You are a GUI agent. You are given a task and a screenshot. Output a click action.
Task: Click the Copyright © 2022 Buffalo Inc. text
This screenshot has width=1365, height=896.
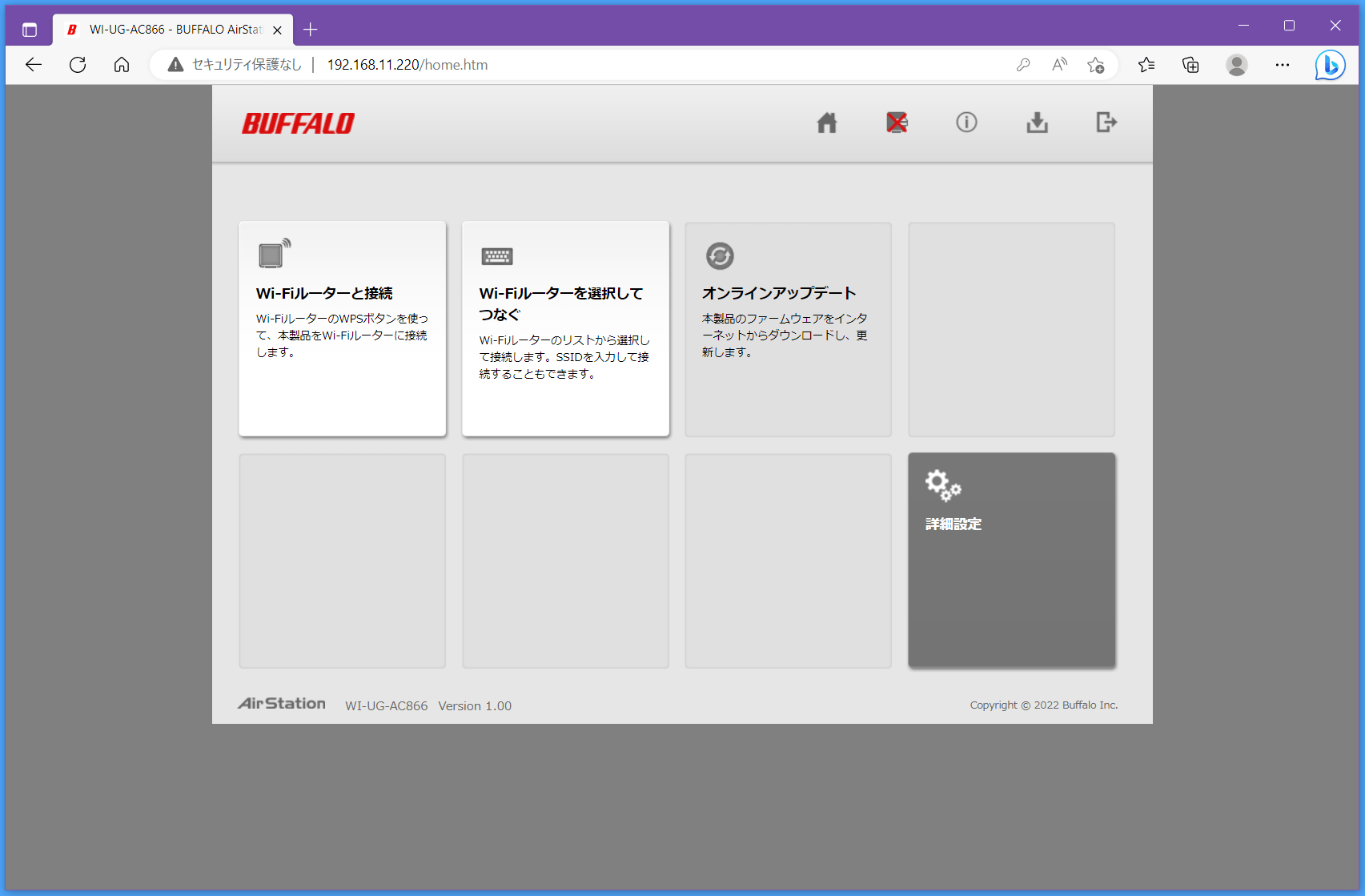point(1044,705)
